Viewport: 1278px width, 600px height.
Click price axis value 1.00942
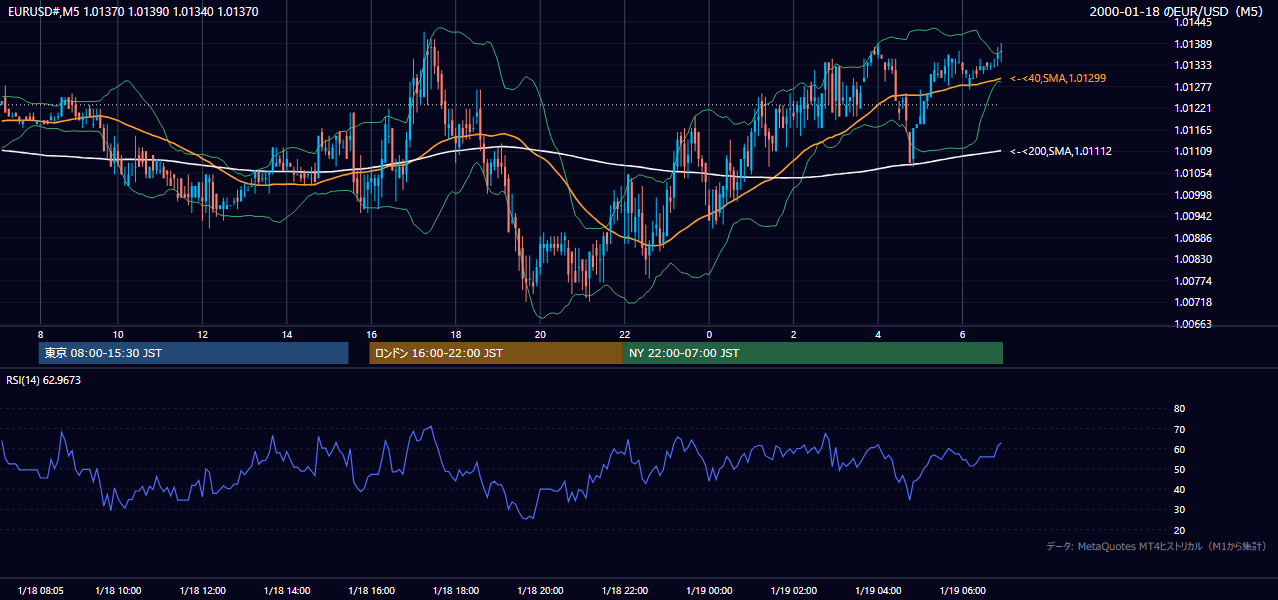[1193, 216]
